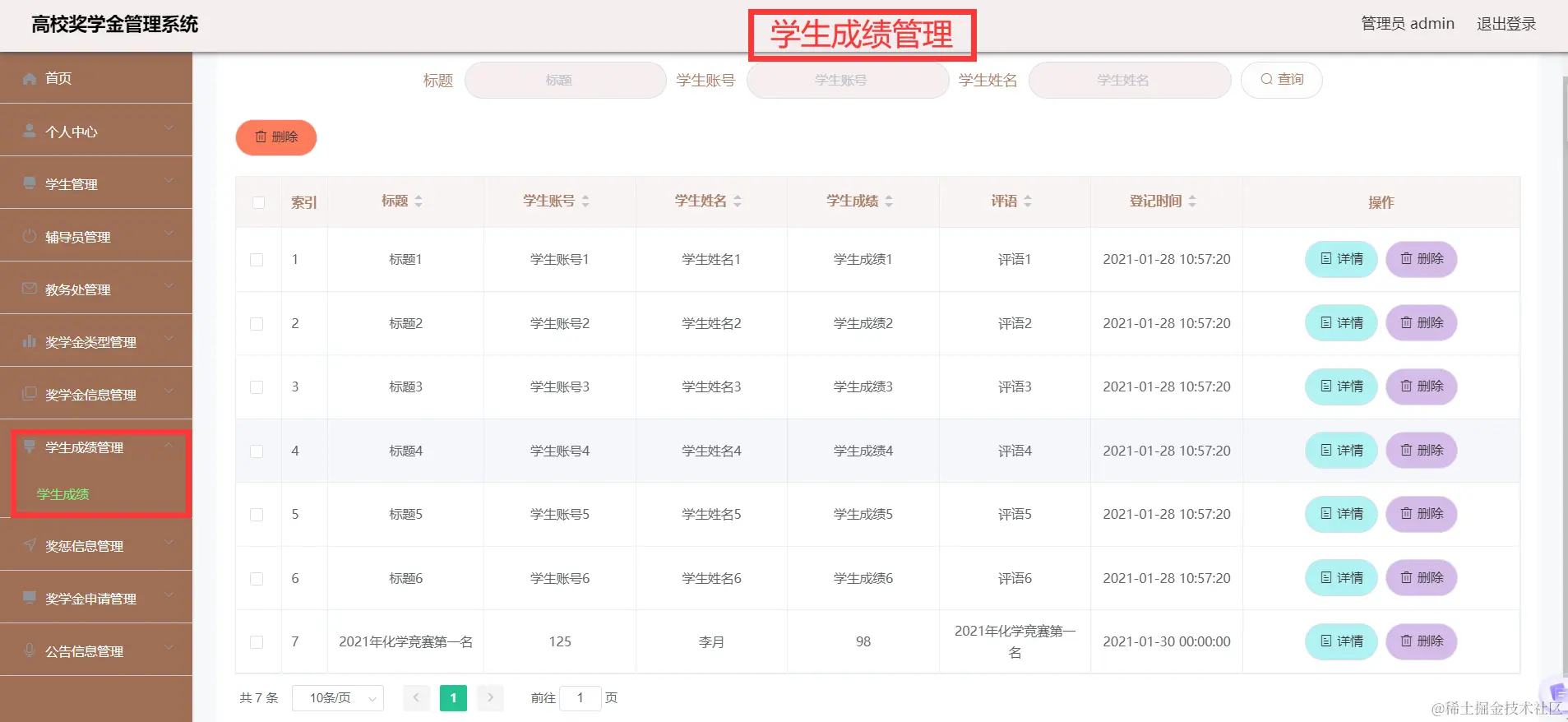
Task: Click the icon beside 学生成绩管理
Action: pos(30,447)
